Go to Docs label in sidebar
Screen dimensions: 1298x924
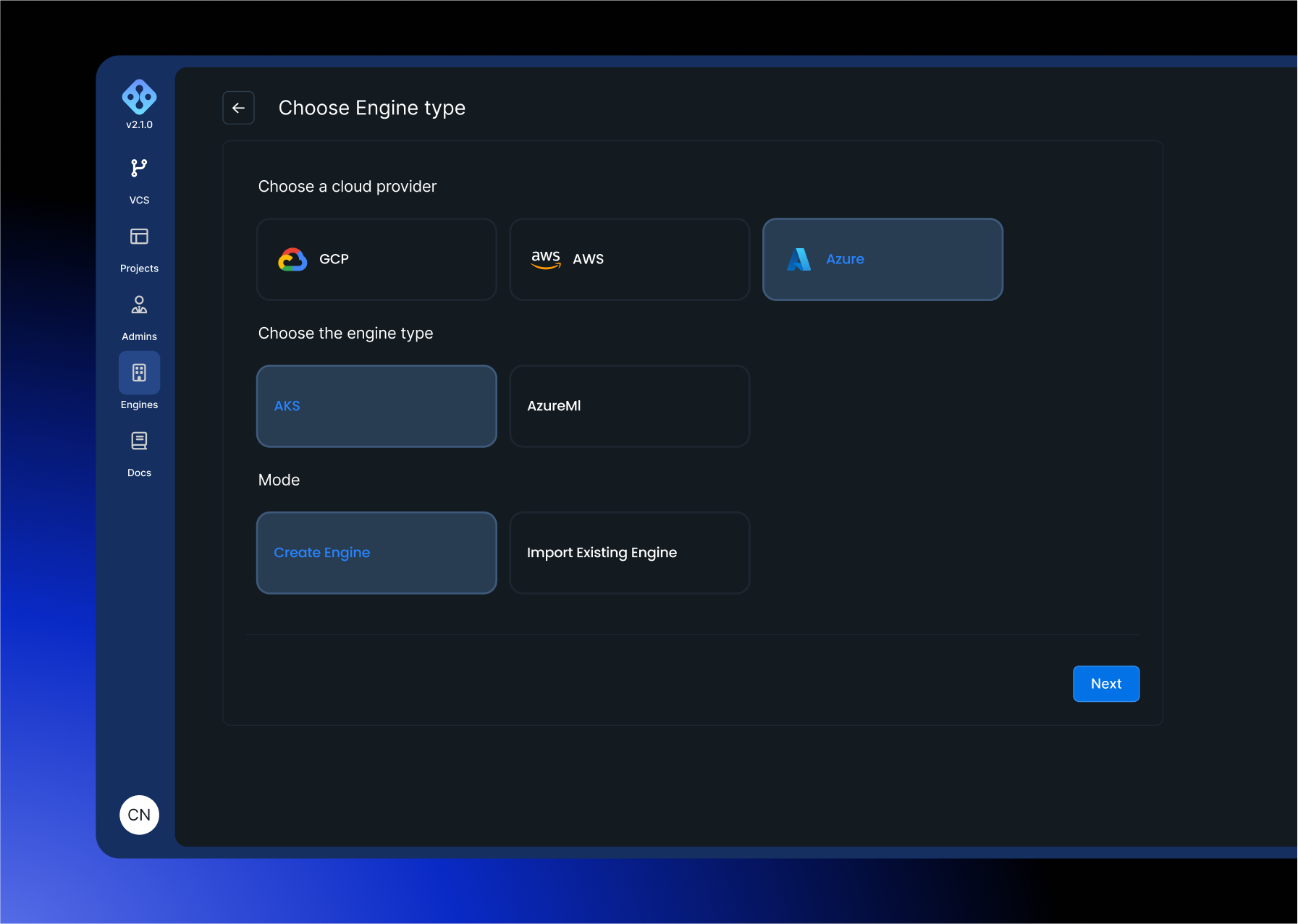click(139, 472)
